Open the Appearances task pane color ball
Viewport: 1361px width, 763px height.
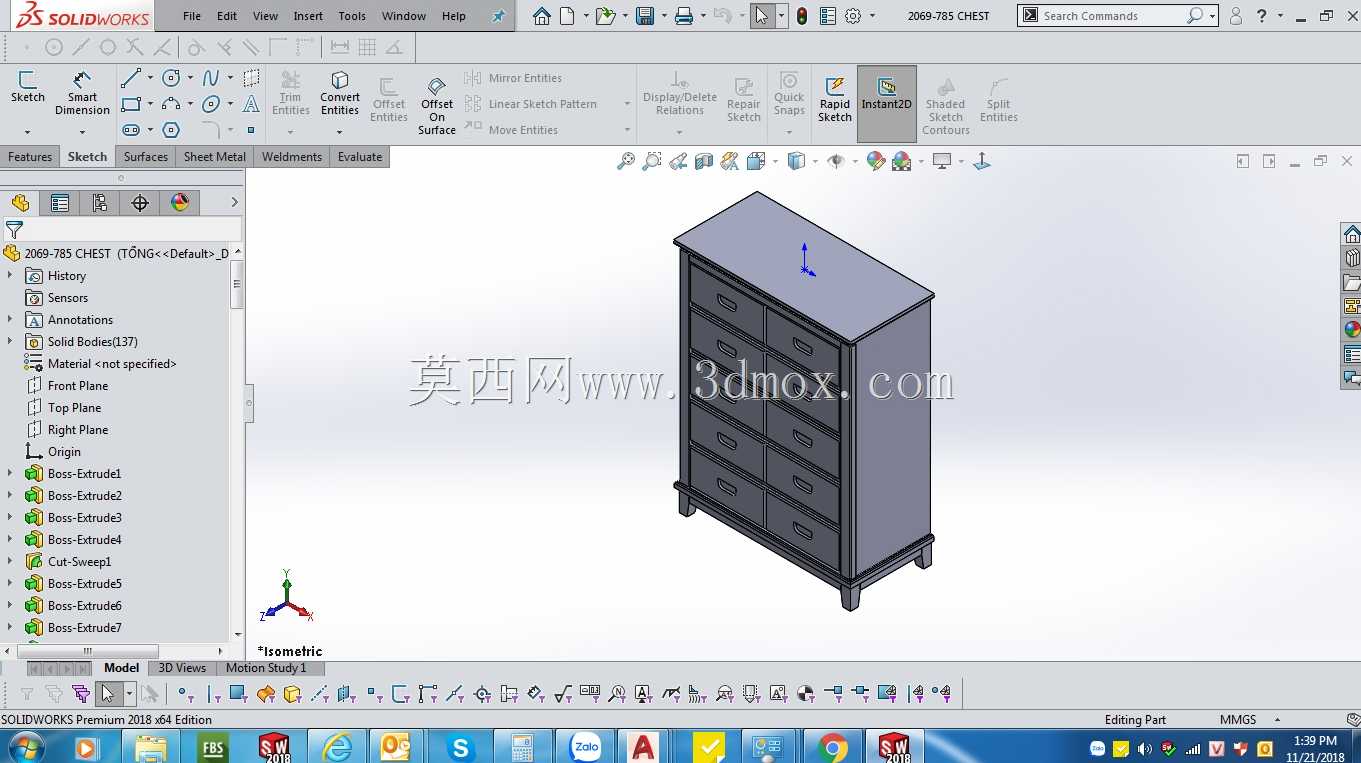click(x=1352, y=330)
